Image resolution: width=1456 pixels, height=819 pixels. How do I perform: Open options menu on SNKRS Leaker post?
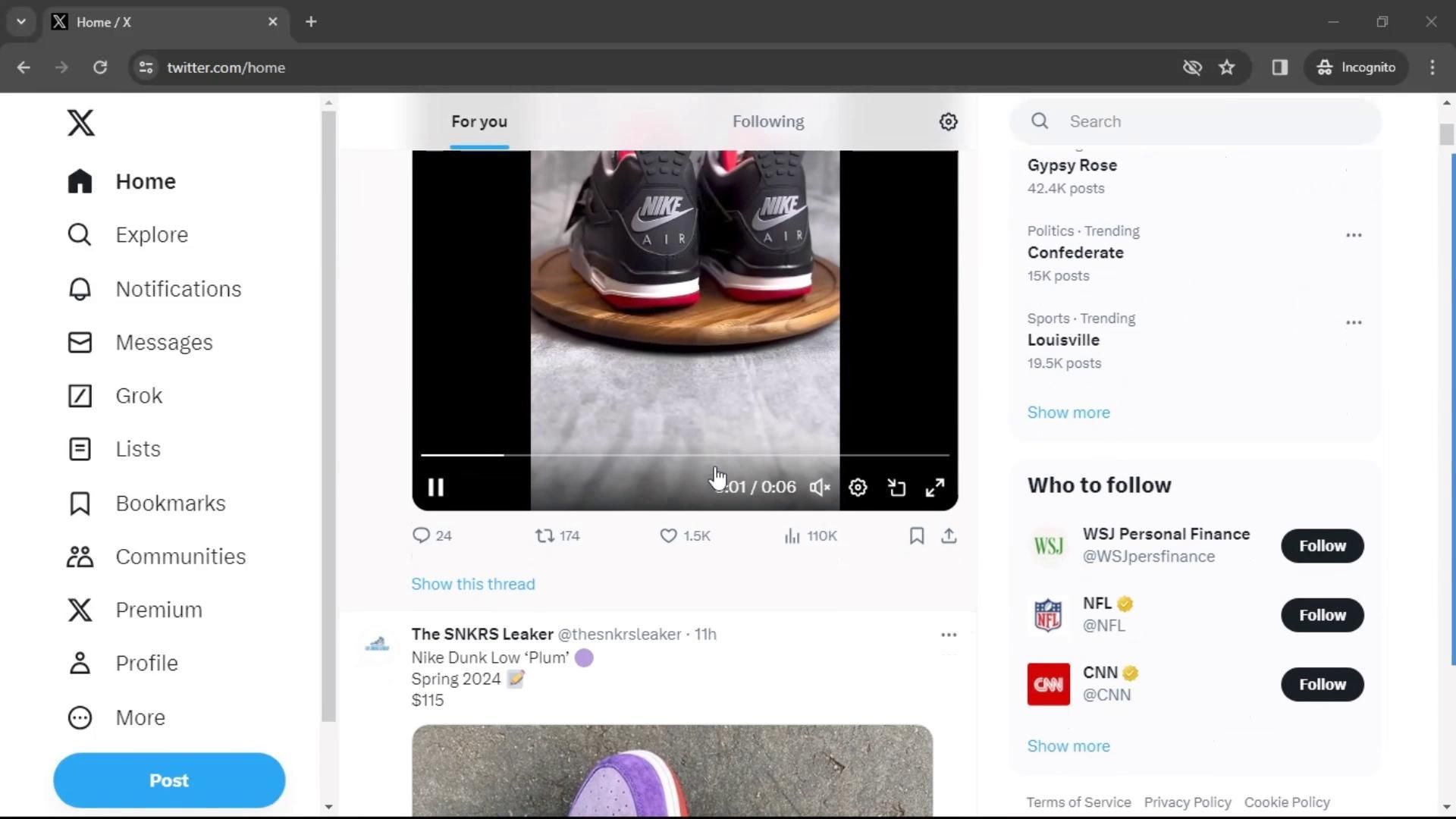coord(948,635)
